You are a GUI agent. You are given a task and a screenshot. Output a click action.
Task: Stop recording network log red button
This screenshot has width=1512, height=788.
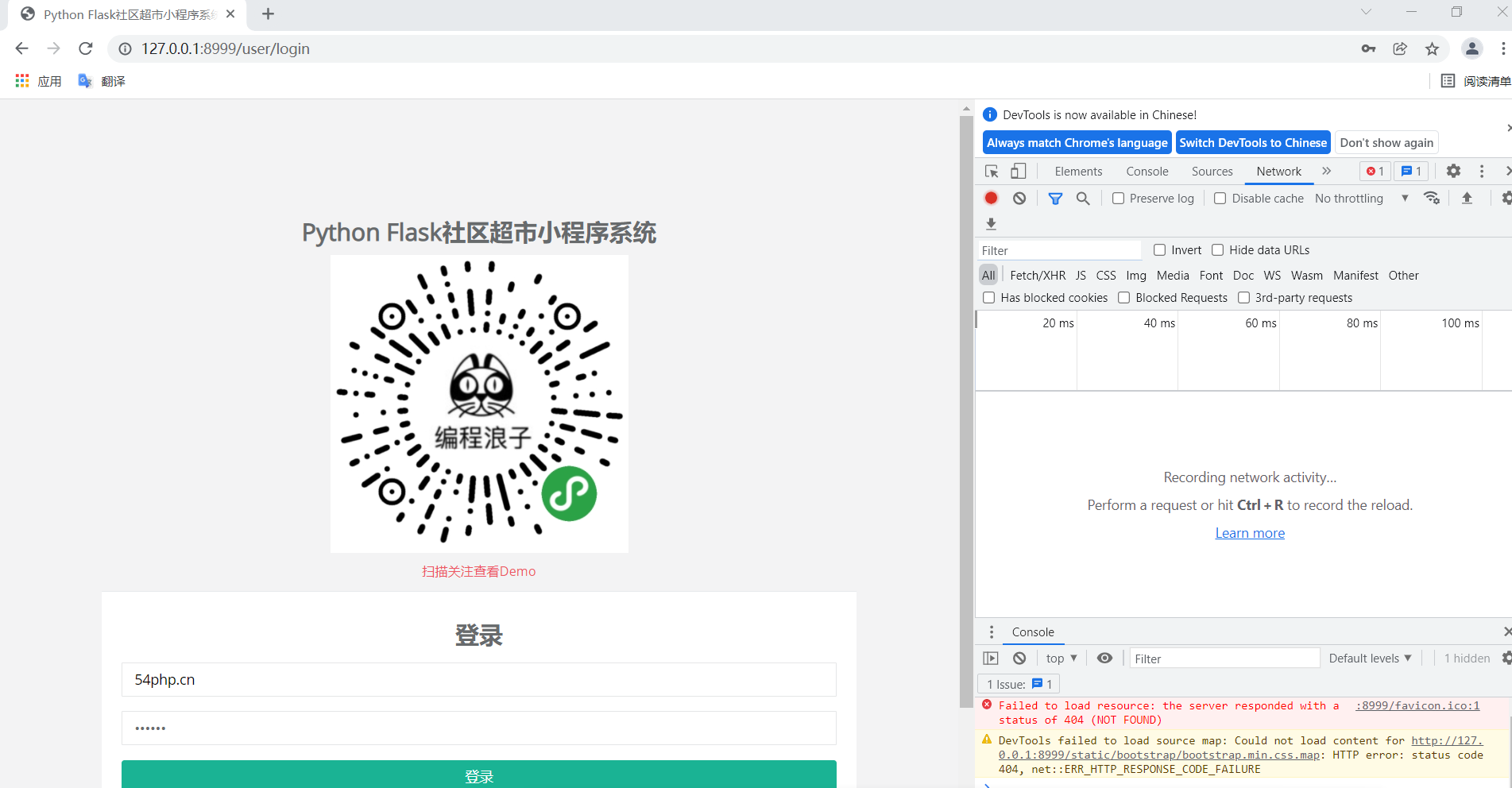[x=990, y=198]
